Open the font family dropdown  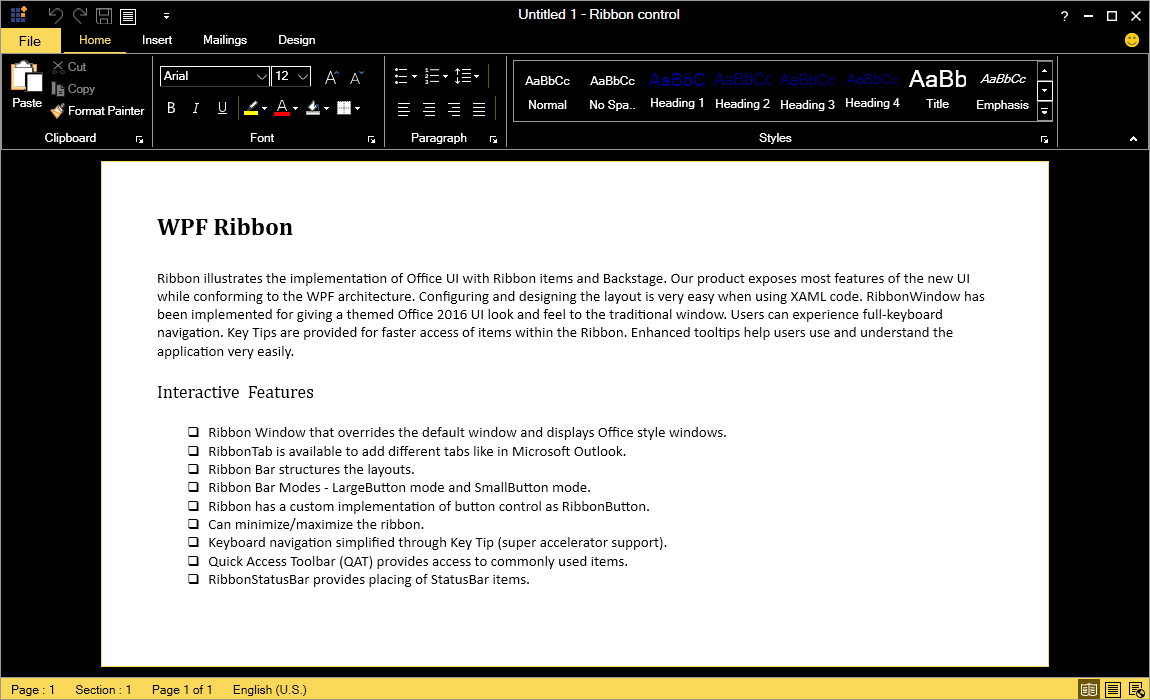pyautogui.click(x=261, y=76)
